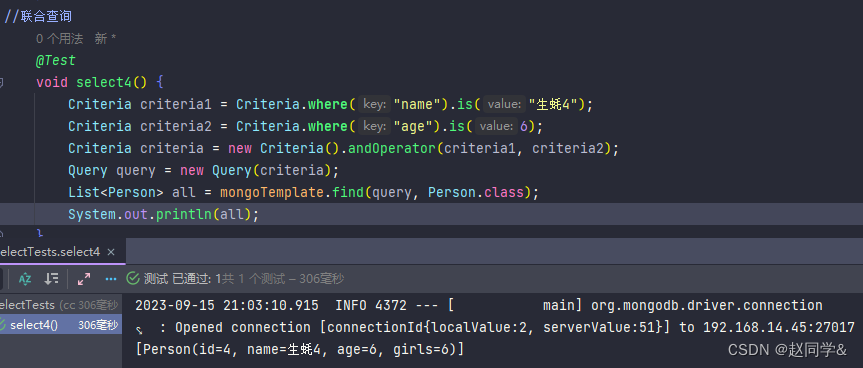Click the select4 method name

click(x=103, y=83)
